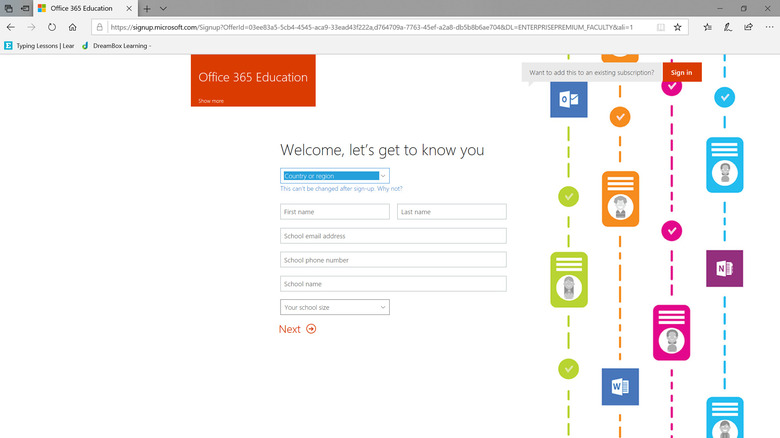
Task: Click the Word icon in the illustration
Action: click(x=619, y=386)
